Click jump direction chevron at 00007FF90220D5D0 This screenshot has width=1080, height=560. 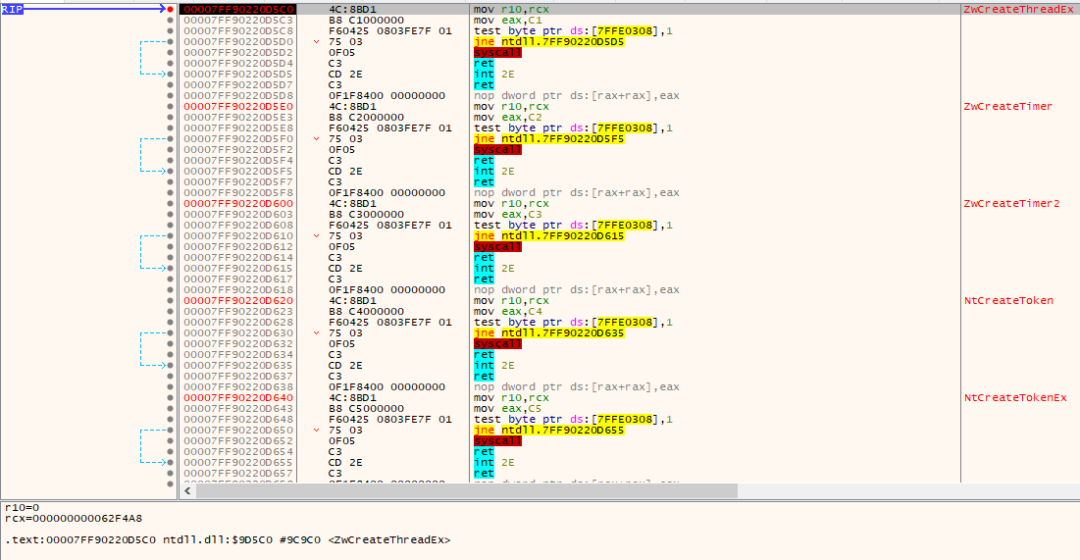click(316, 42)
